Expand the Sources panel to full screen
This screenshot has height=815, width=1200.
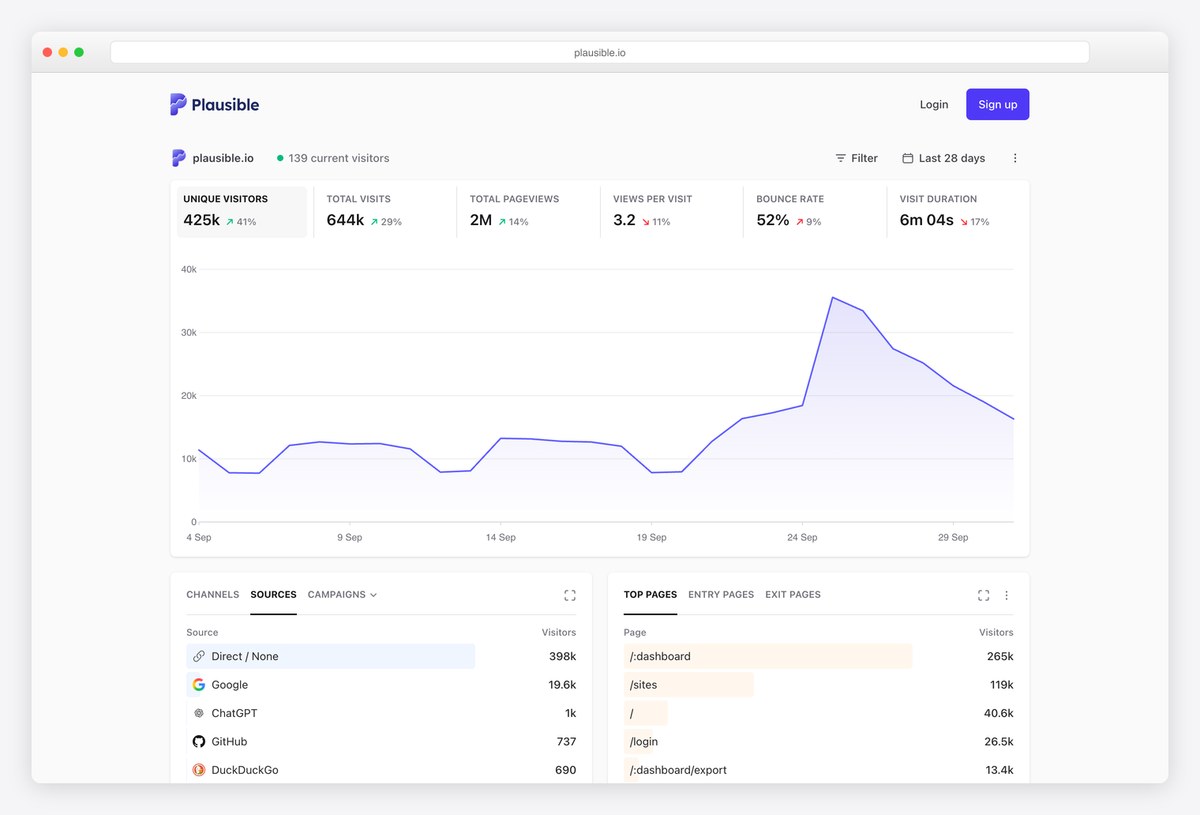570,595
